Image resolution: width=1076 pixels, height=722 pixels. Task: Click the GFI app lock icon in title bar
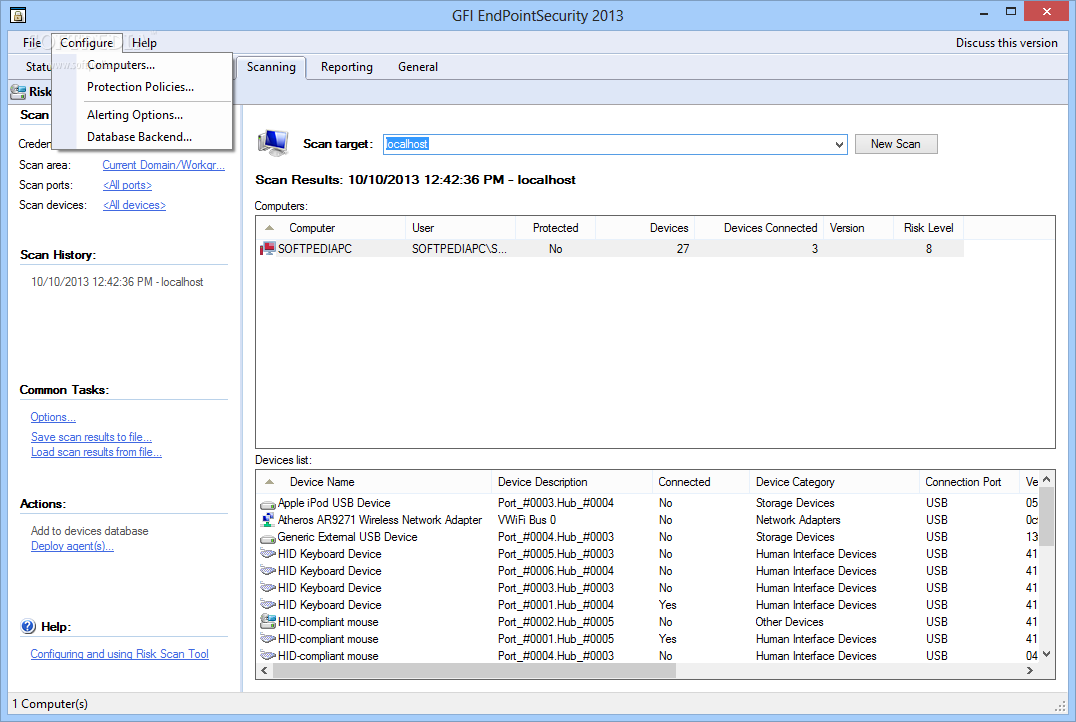(x=18, y=14)
